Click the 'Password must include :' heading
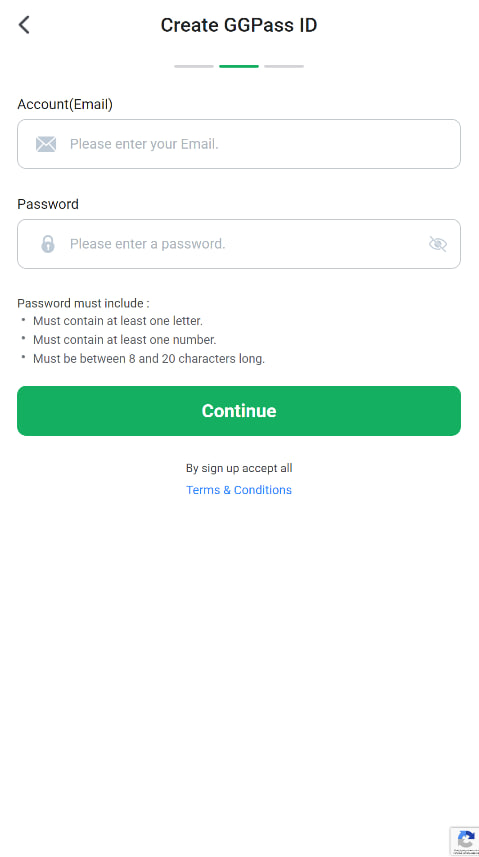 click(83, 303)
